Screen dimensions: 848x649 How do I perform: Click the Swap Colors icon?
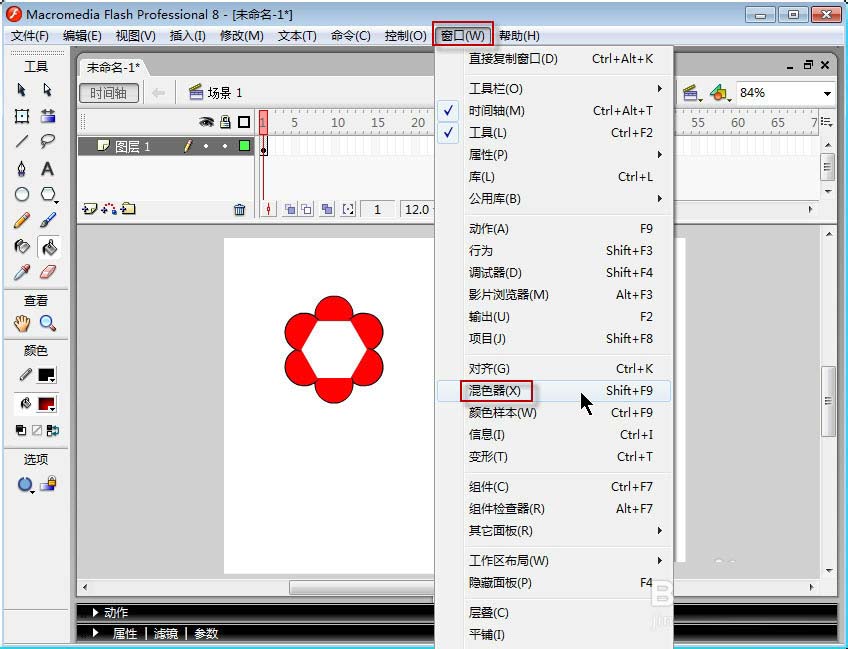coord(53,431)
